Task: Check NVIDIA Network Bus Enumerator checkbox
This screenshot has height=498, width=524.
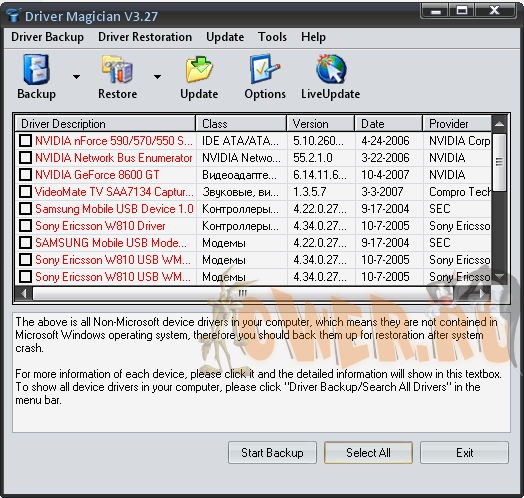Action: [x=25, y=157]
